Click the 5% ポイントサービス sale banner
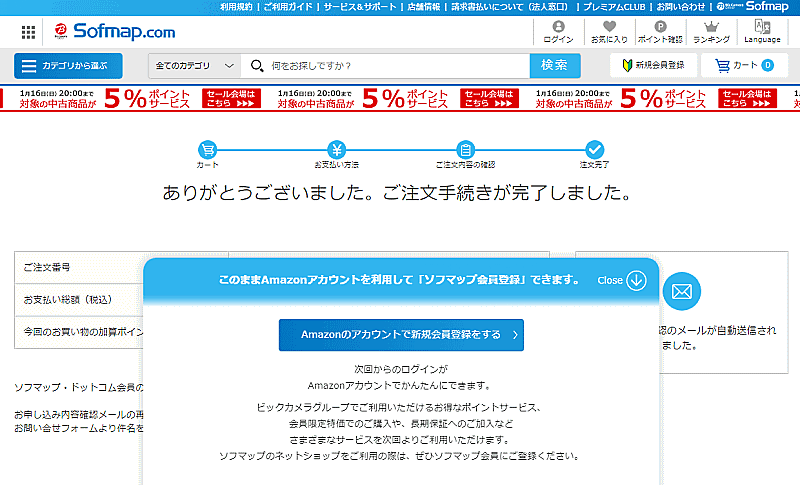Image resolution: width=800 pixels, height=485 pixels. tap(400, 98)
